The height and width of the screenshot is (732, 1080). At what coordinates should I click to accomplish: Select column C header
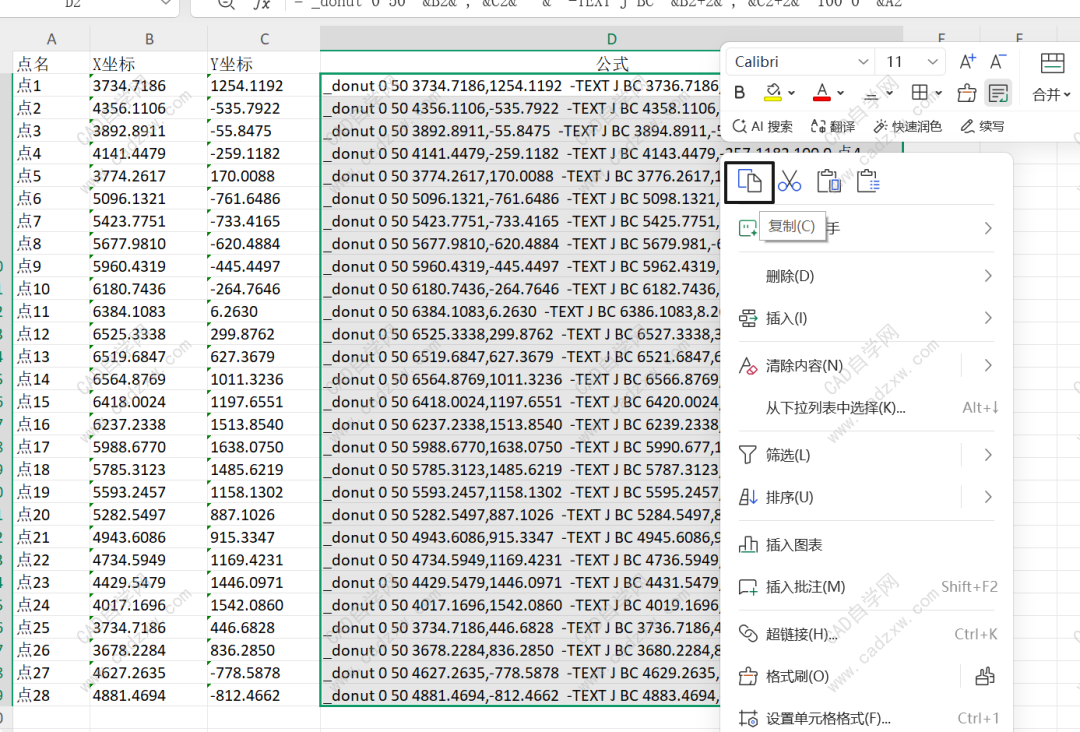264,39
